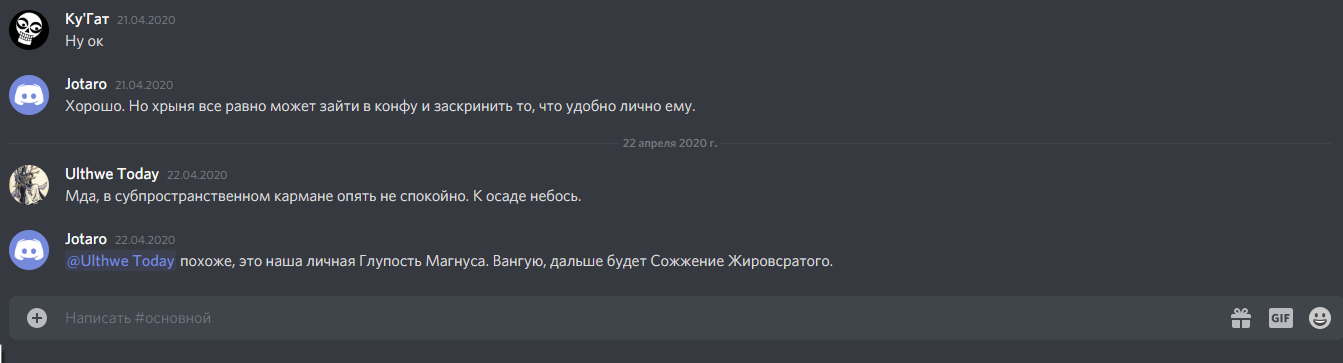This screenshot has height=363, width=1343.
Task: Click the 22 апреля 2020 г. date divider
Action: click(x=670, y=143)
